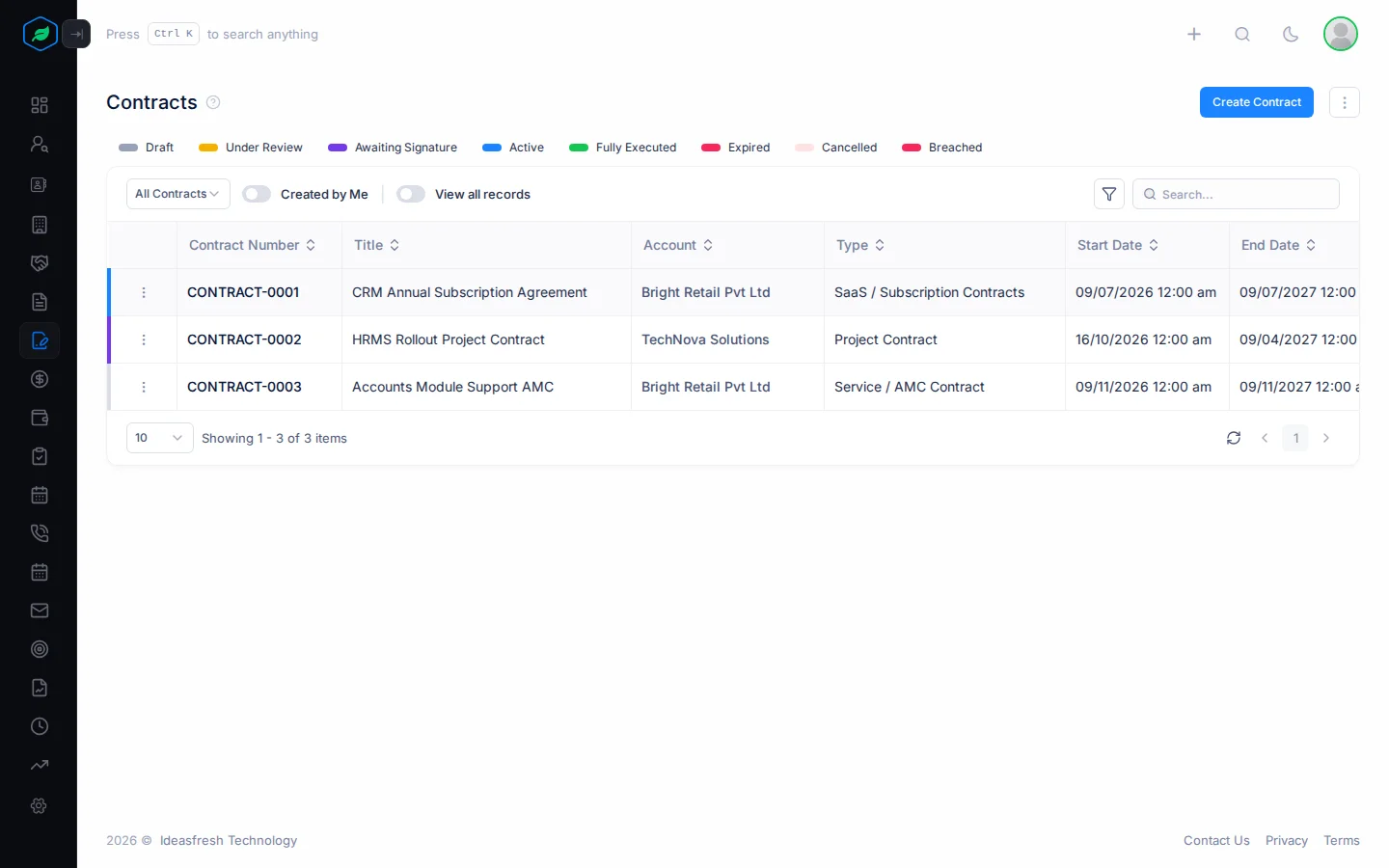1389x868 pixels.
Task: Click the Create Contract button
Action: tap(1257, 102)
